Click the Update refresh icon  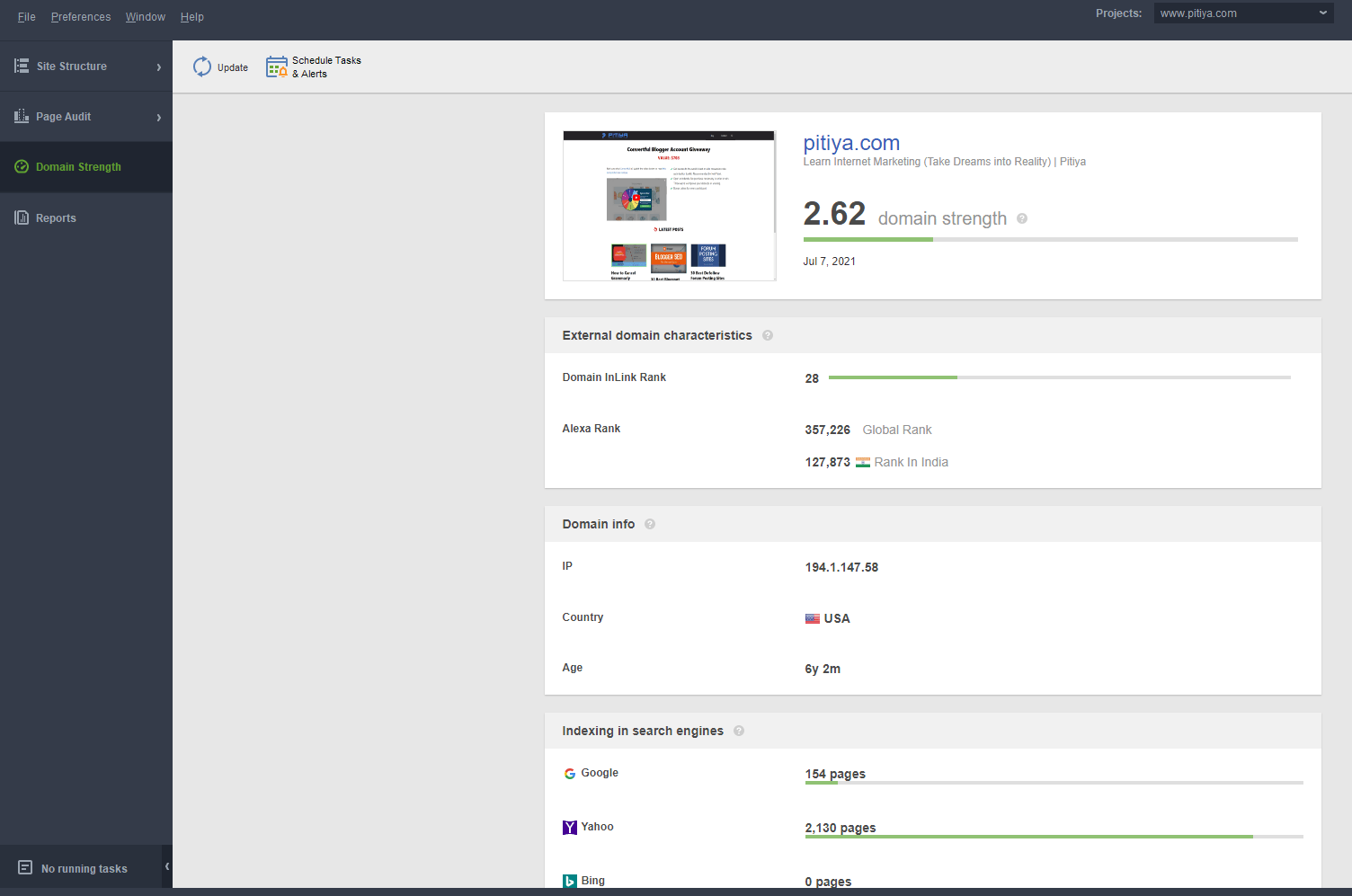pos(202,67)
